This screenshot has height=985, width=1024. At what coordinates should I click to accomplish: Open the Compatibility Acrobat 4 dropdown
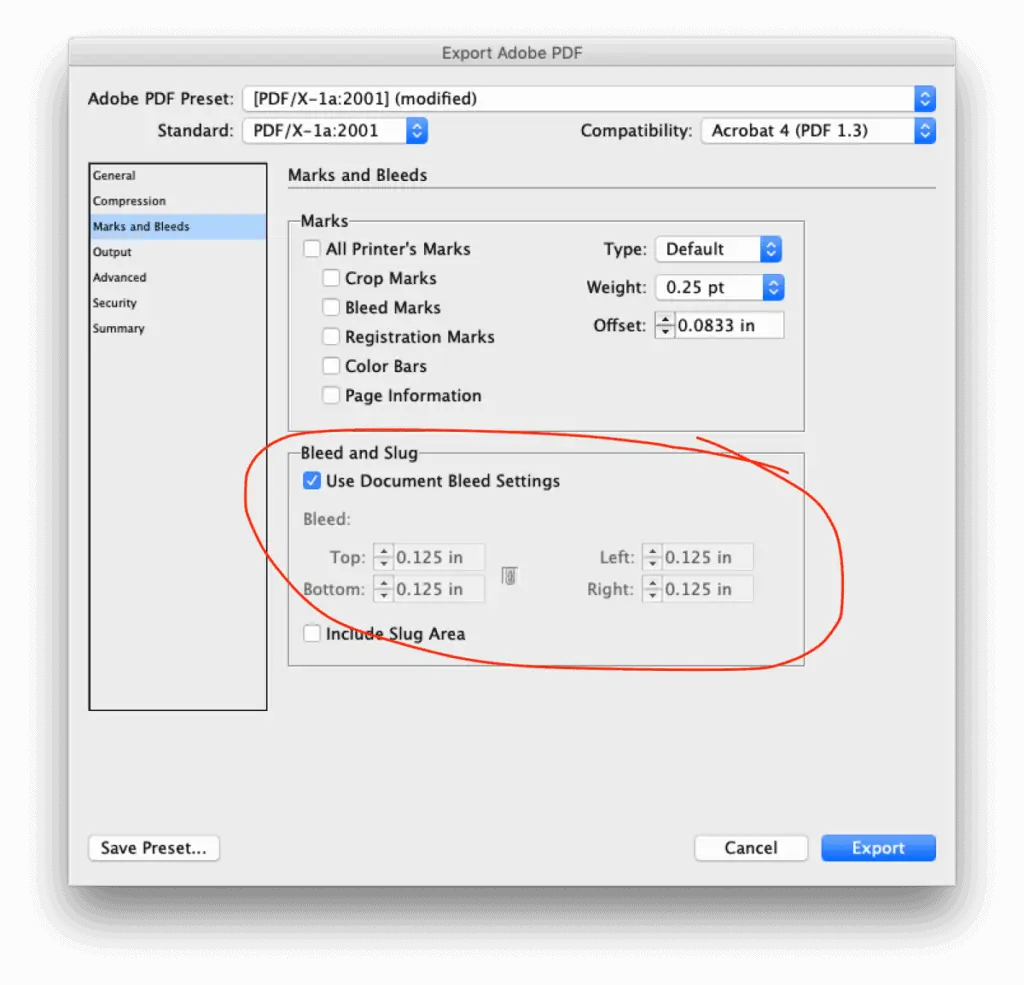[x=818, y=131]
